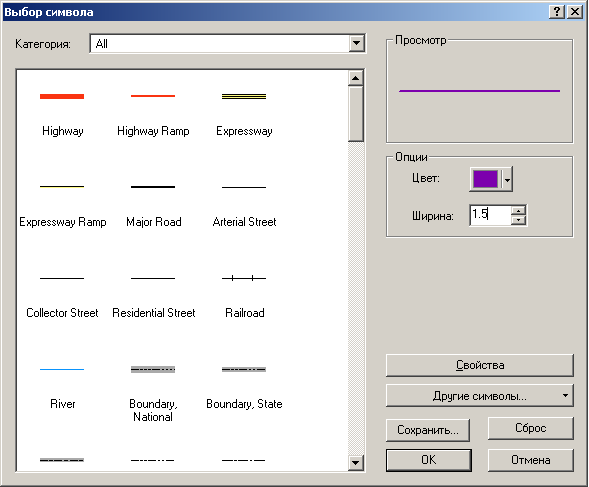Click the symbol list scroll-down arrow
Viewport: 589px width, 487px height.
pos(355,463)
